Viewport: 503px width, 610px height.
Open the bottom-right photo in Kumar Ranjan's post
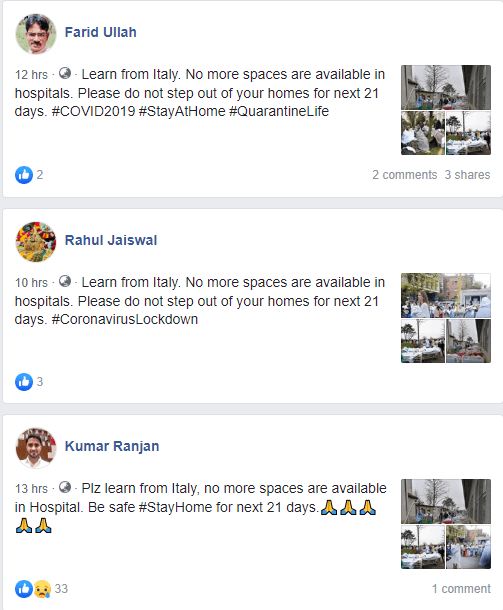click(x=468, y=547)
